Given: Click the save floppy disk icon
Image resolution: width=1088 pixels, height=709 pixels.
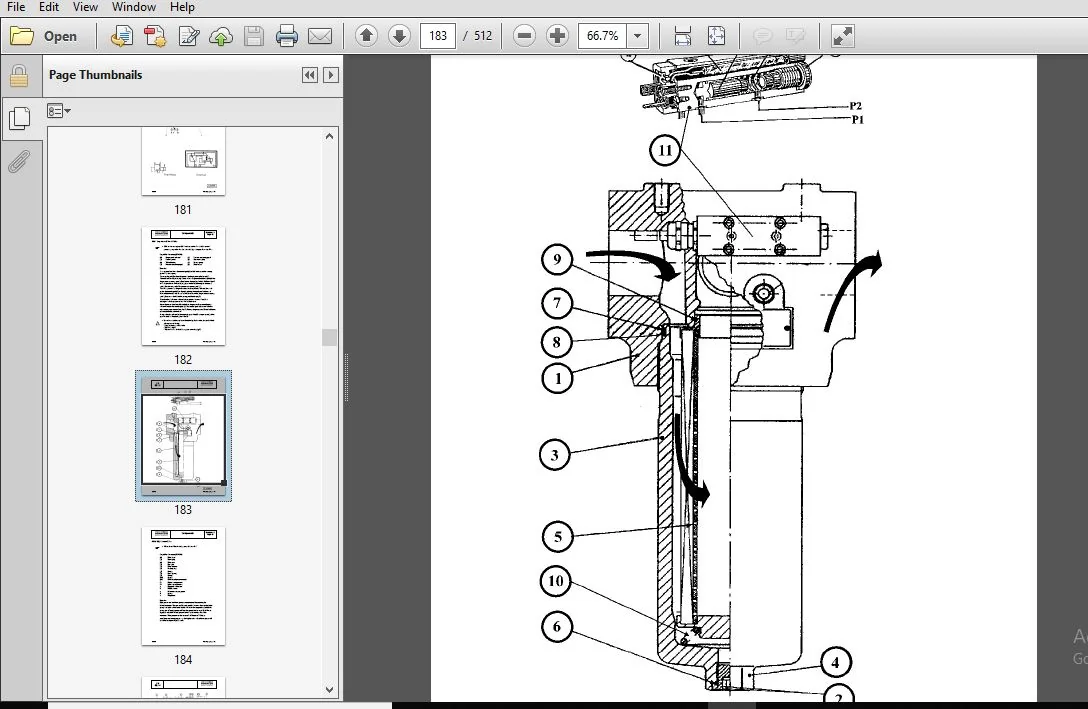Looking at the screenshot, I should 253,36.
